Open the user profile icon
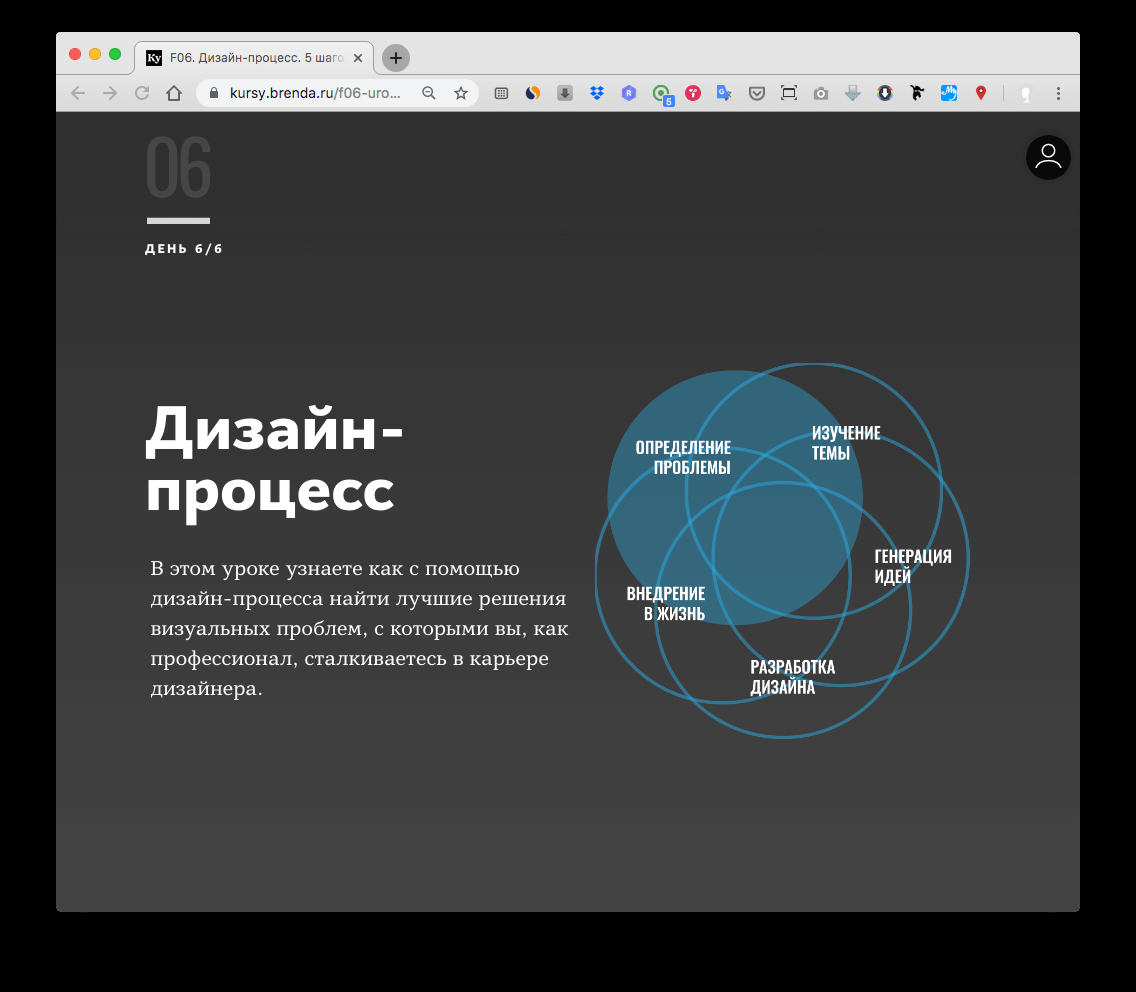Screen dimensions: 1136x992 [x=1047, y=157]
